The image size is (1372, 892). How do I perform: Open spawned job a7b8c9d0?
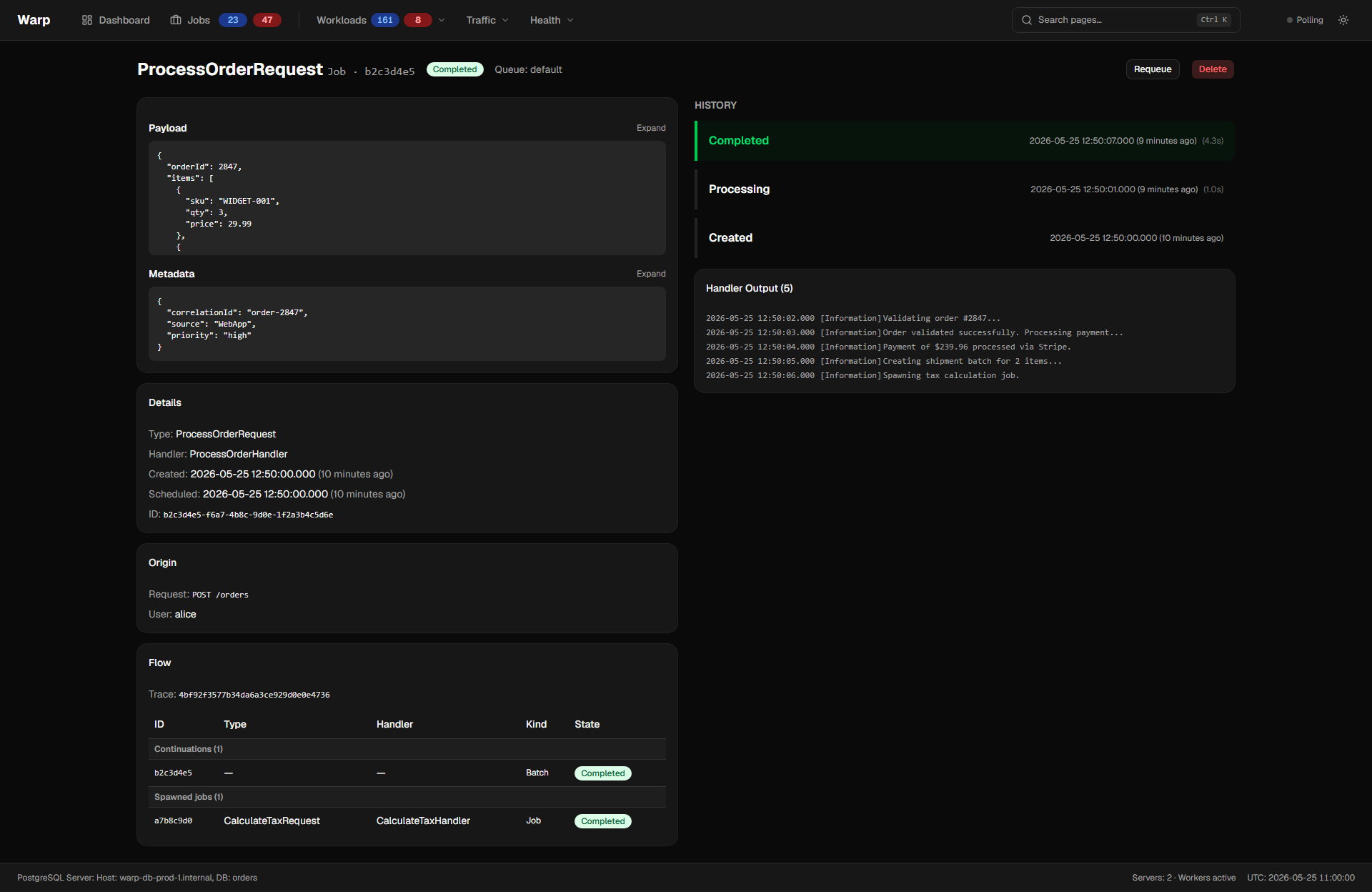click(x=173, y=821)
